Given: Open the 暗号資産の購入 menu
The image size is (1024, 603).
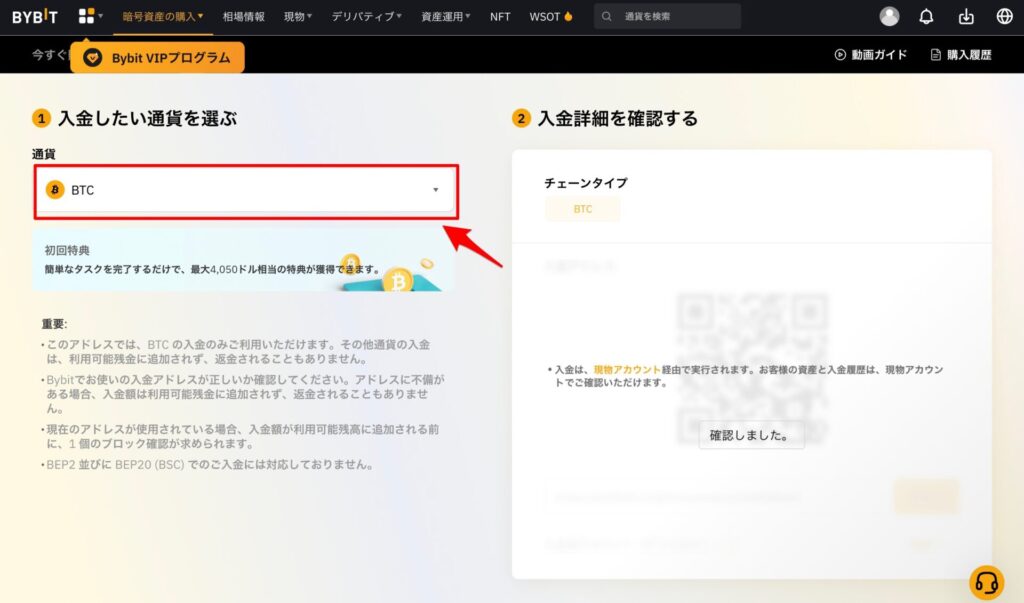Looking at the screenshot, I should coord(163,16).
